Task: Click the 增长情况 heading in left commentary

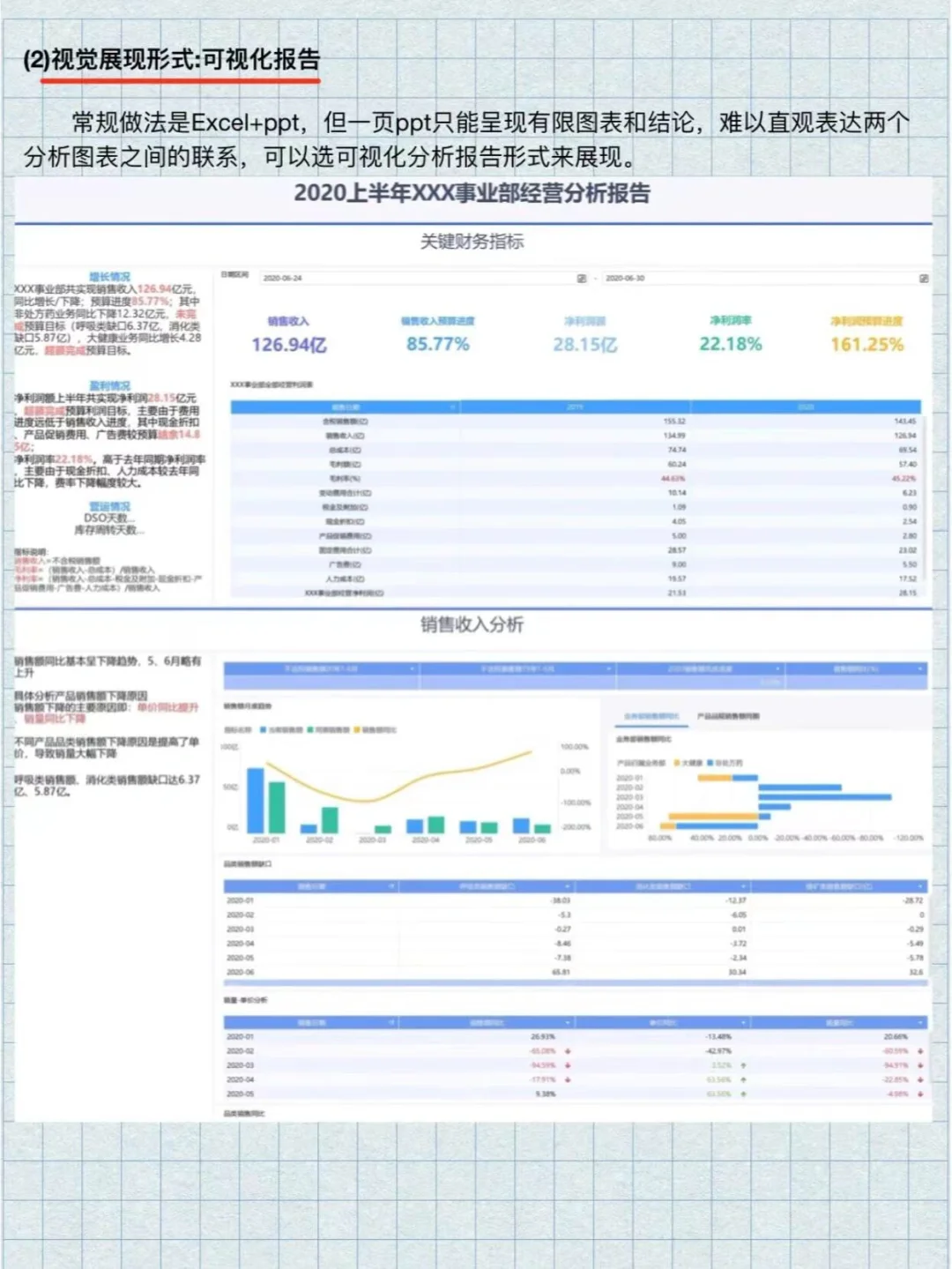Action: pyautogui.click(x=109, y=277)
